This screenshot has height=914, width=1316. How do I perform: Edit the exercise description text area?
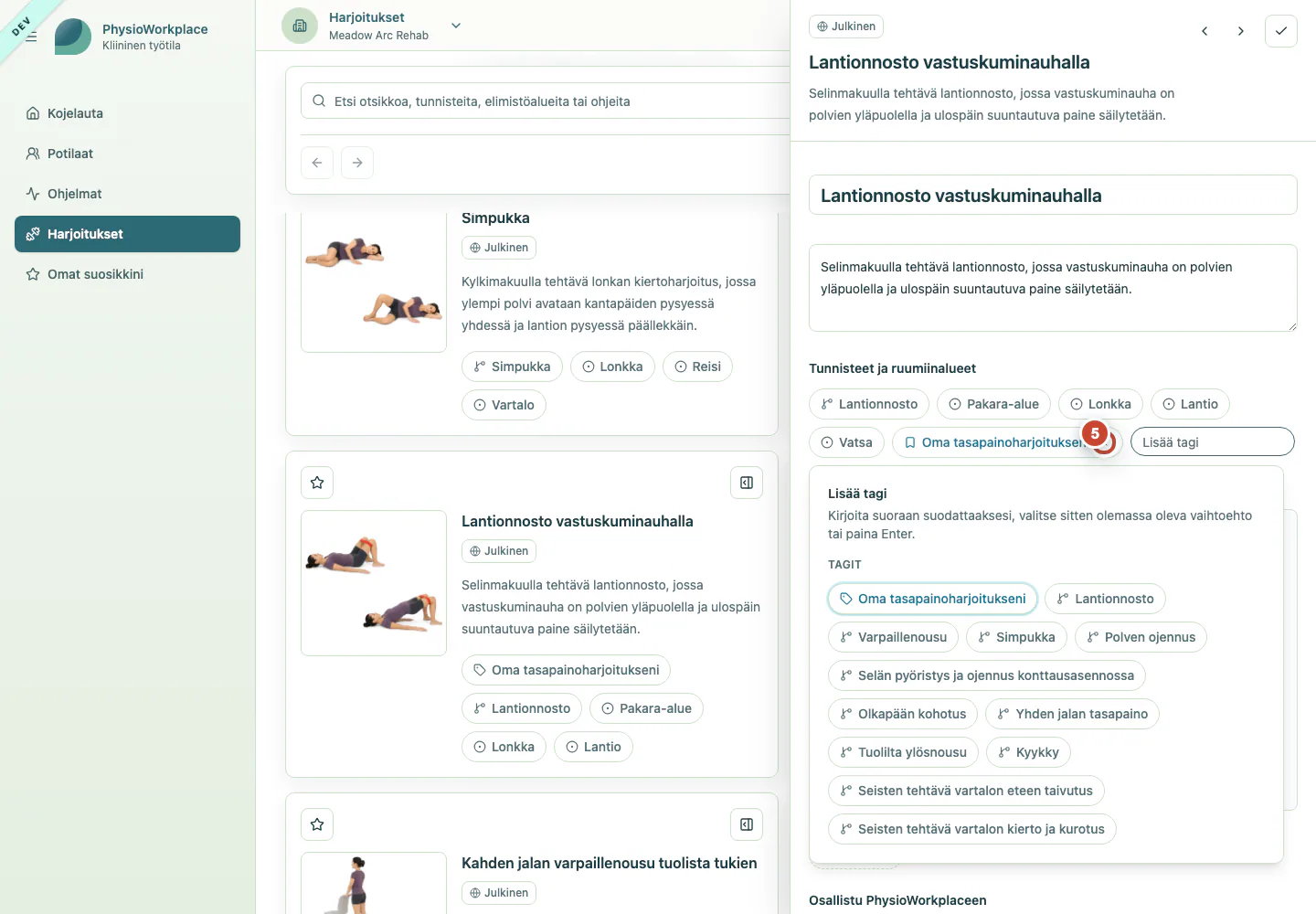point(1053,288)
